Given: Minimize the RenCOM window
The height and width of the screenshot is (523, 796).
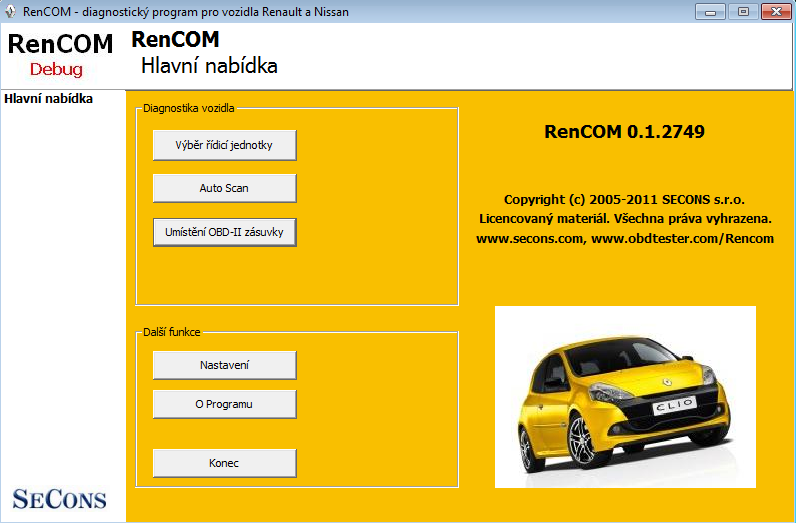Looking at the screenshot, I should (710, 12).
